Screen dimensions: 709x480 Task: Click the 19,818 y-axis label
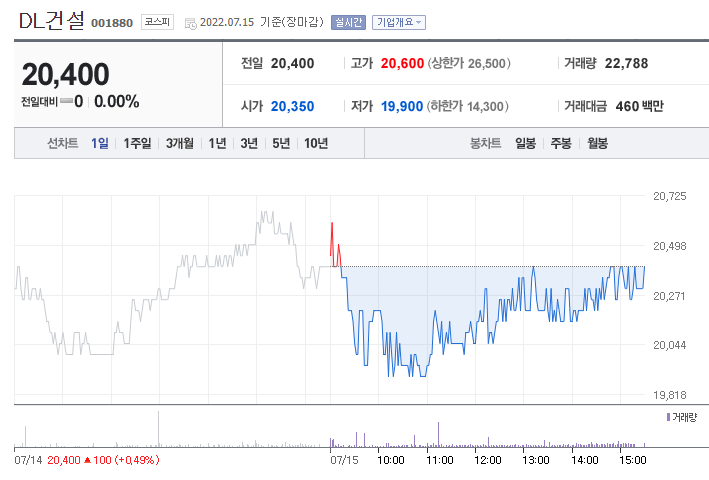(670, 395)
